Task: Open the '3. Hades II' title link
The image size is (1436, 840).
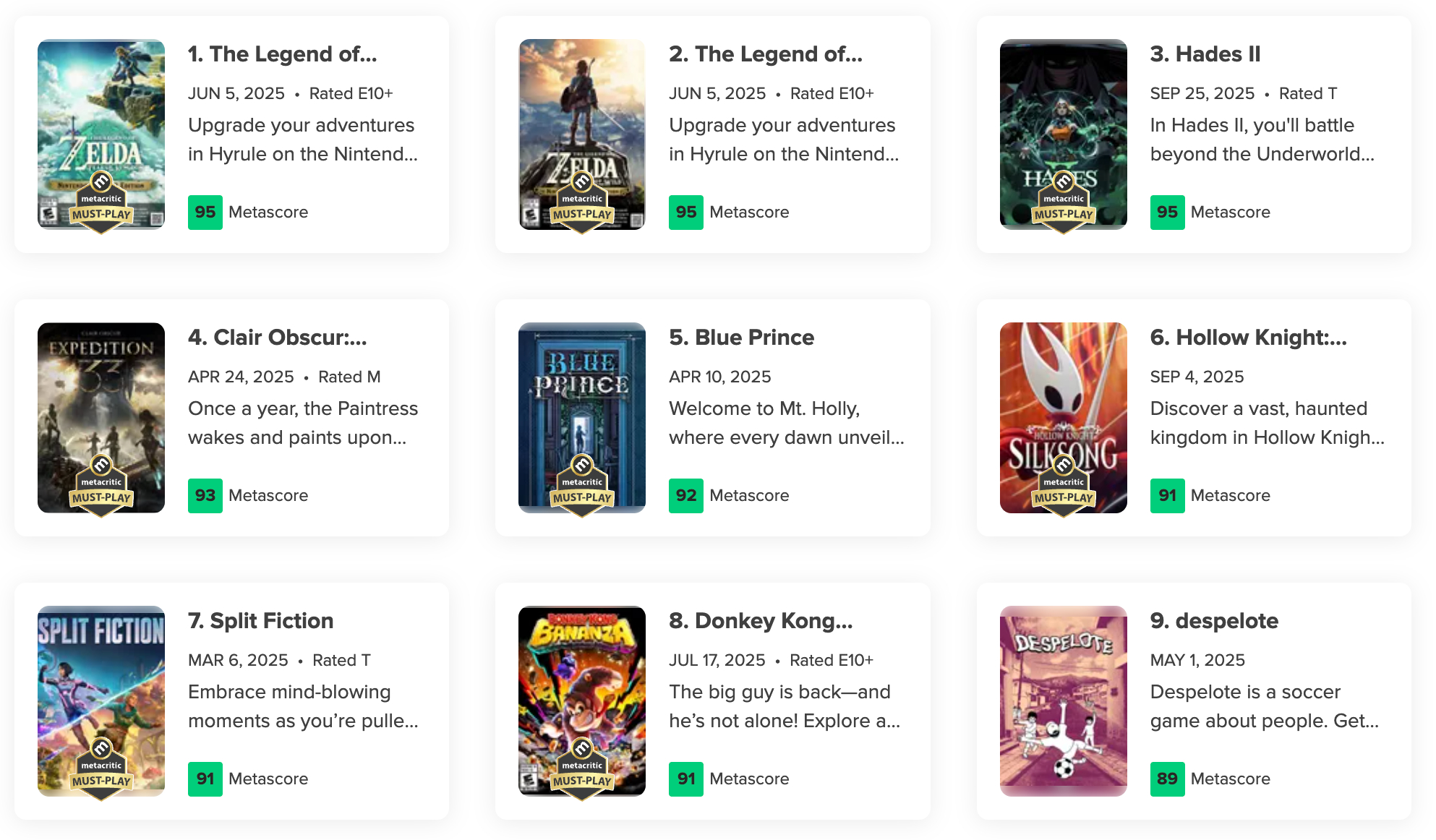Action: click(1205, 54)
